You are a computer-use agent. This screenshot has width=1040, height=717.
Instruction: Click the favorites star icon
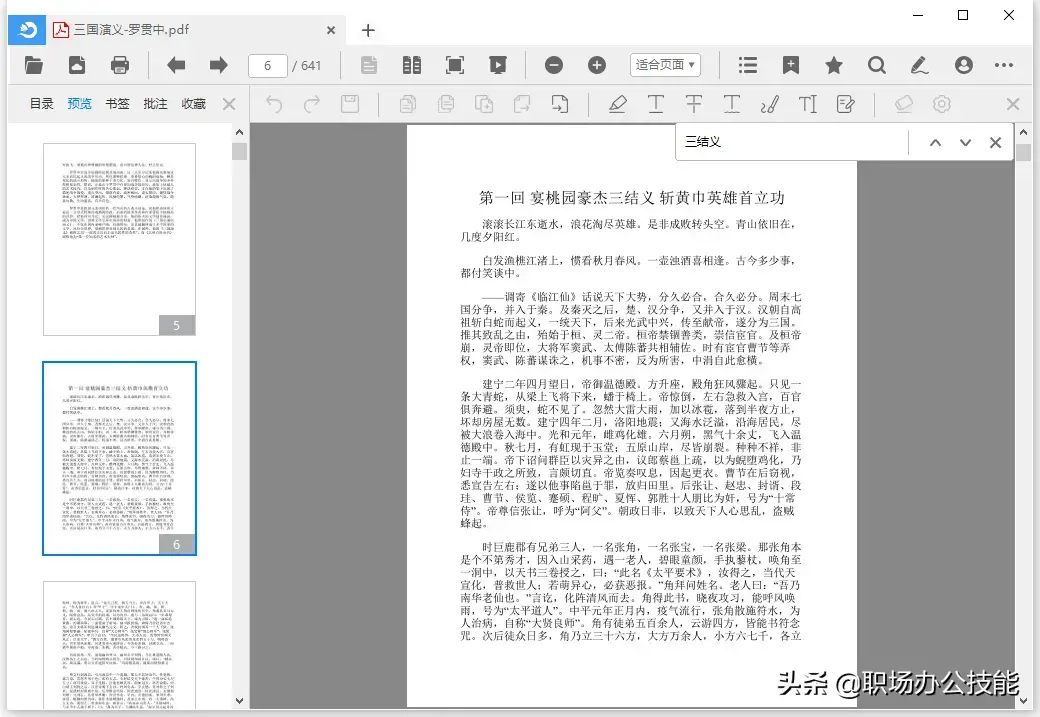(833, 64)
